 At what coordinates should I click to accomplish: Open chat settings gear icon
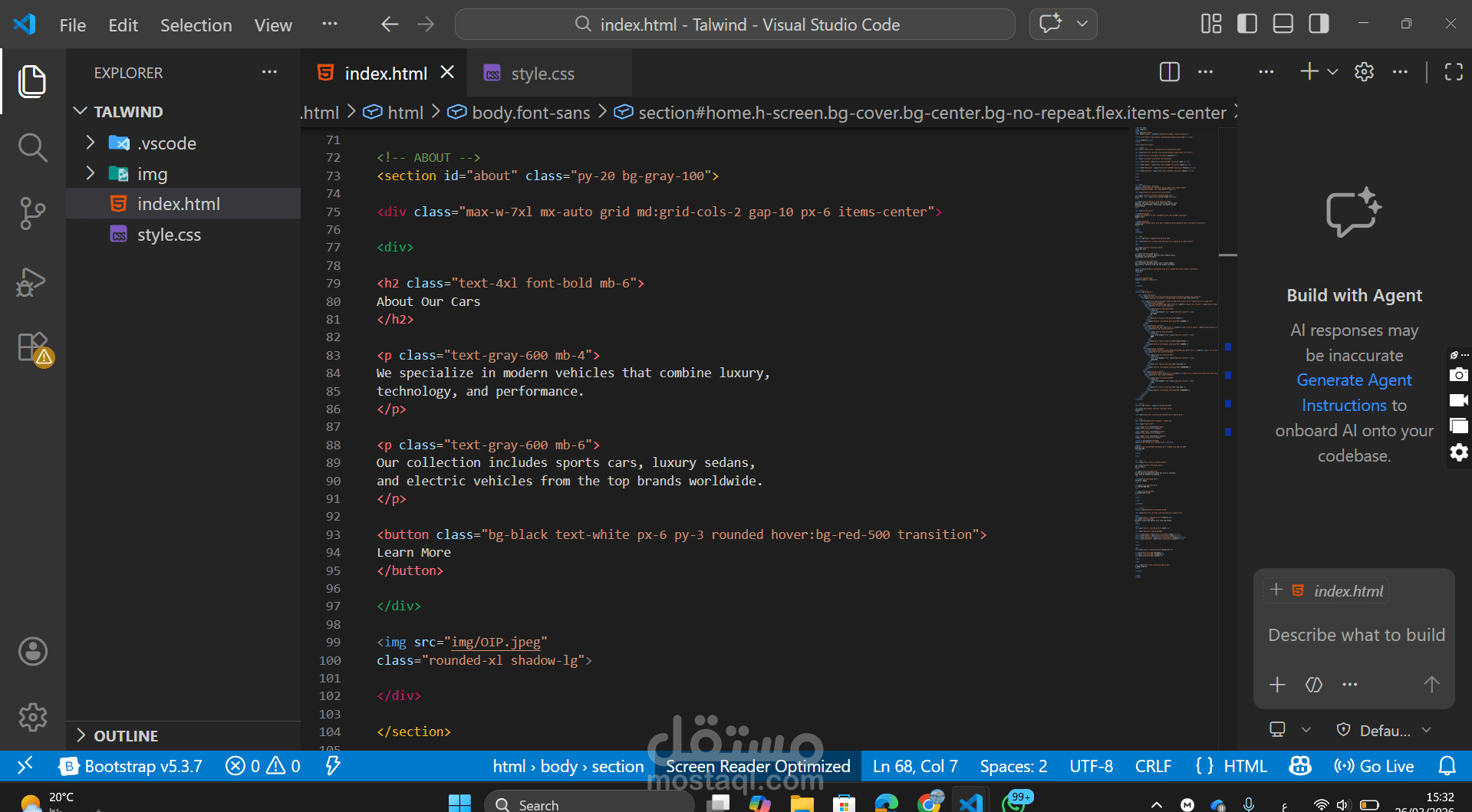tap(1364, 72)
